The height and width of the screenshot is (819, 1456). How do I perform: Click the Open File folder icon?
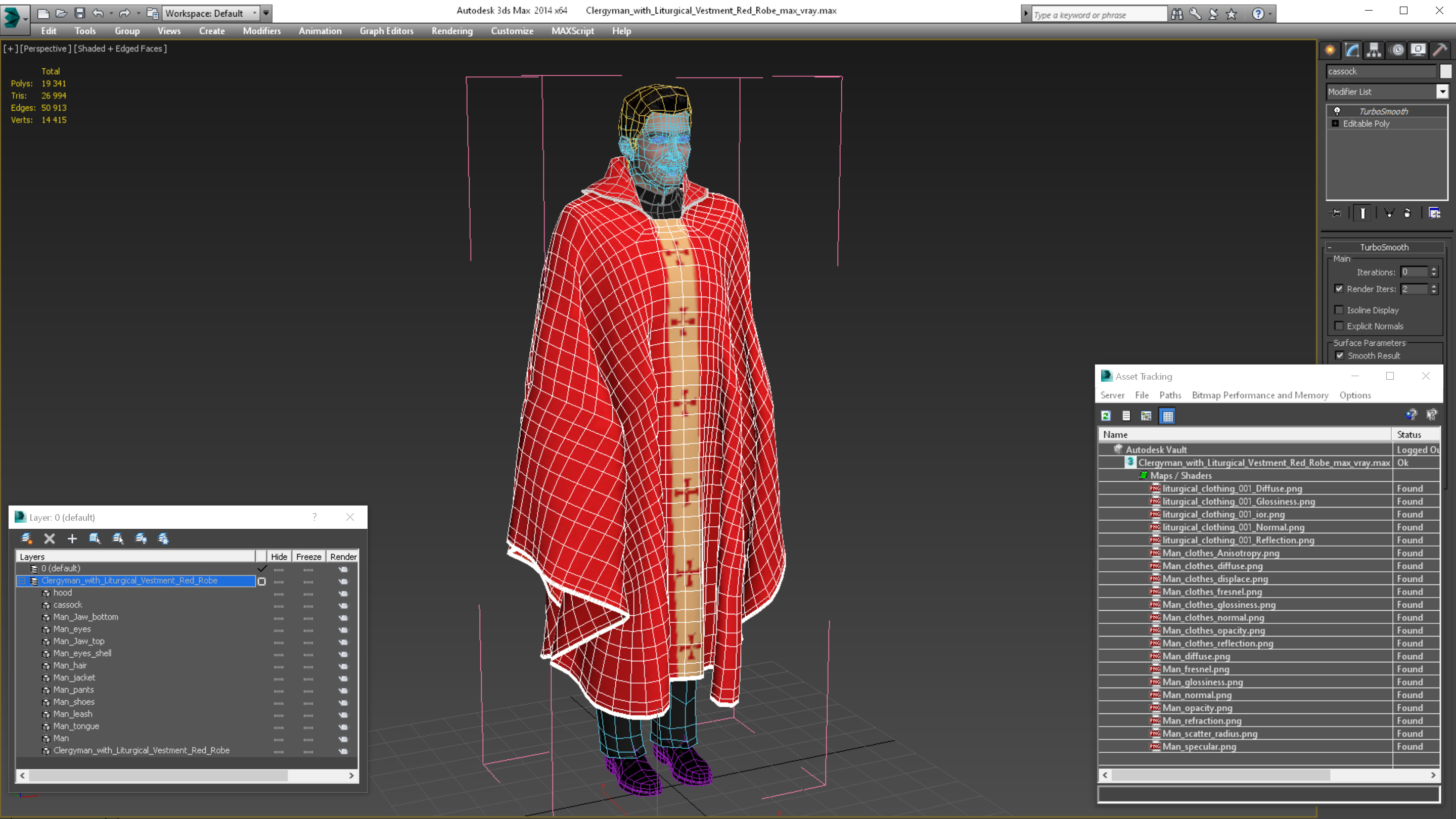61,13
